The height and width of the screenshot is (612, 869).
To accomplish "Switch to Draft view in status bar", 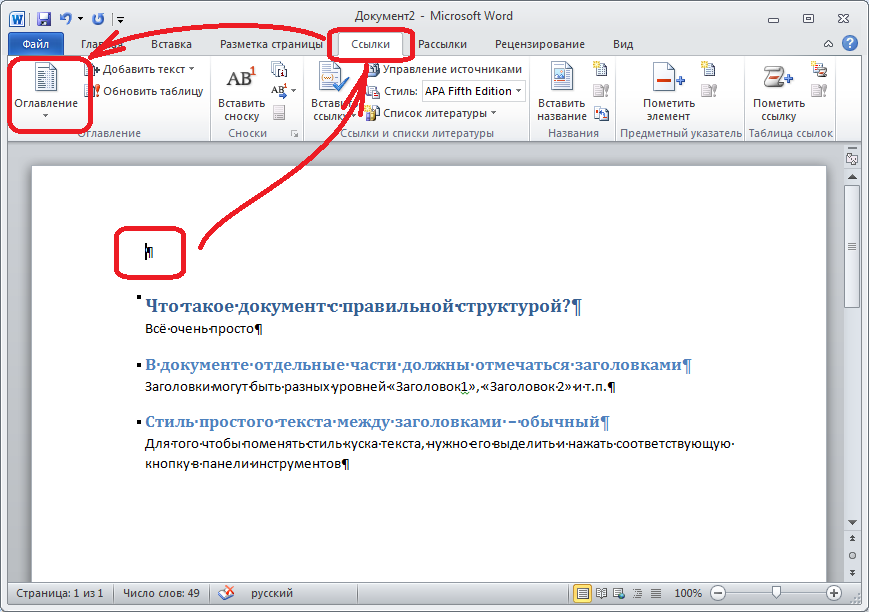I will pos(655,593).
